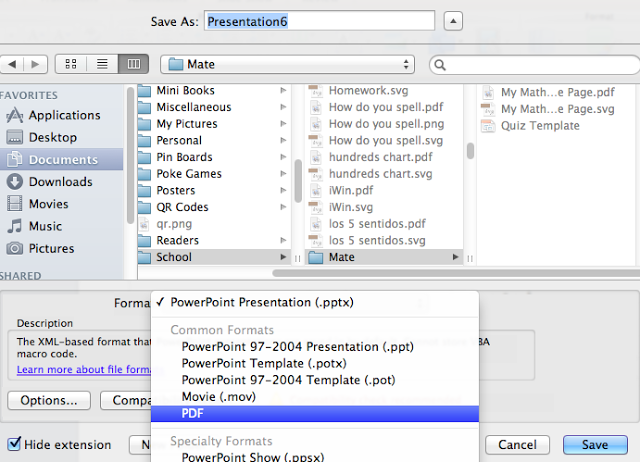Image resolution: width=640 pixels, height=462 pixels.
Task: Choose PowerPoint 97-2004 Template (.pot)
Action: [315, 380]
